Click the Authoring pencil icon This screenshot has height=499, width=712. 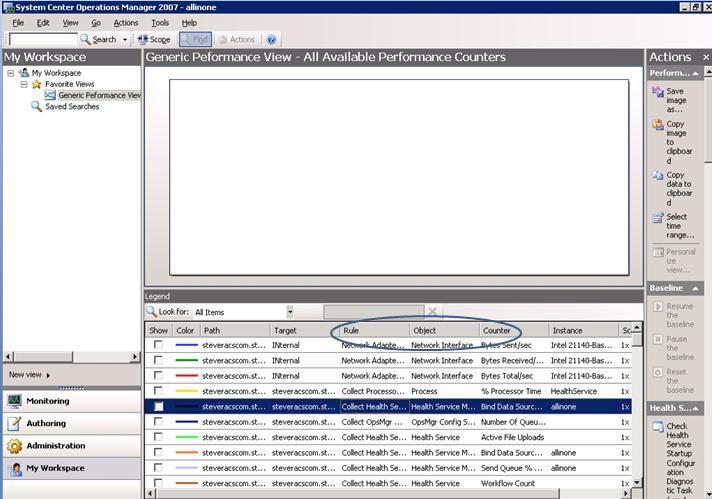click(x=15, y=423)
